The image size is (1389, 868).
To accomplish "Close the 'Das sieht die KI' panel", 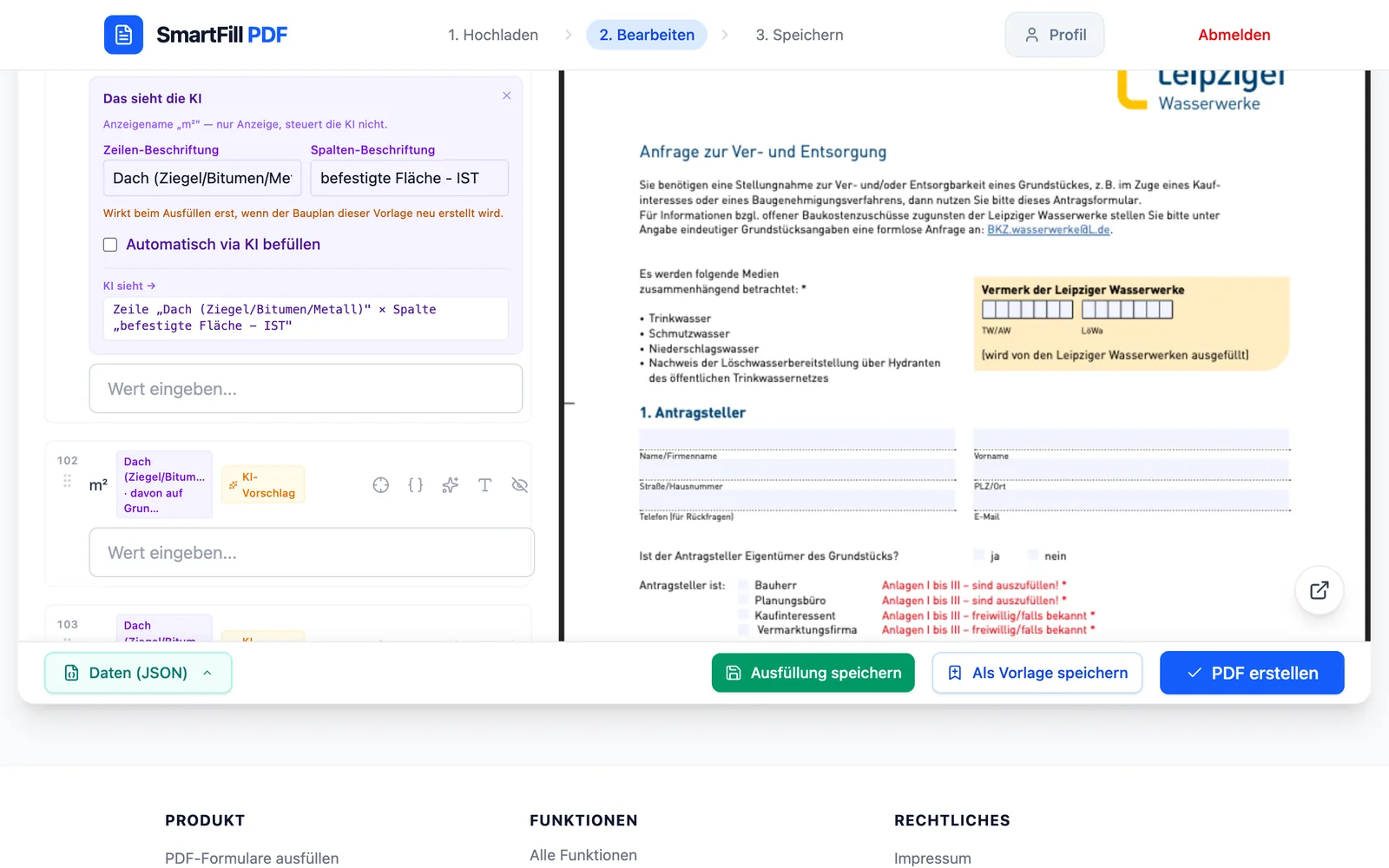I will [507, 95].
